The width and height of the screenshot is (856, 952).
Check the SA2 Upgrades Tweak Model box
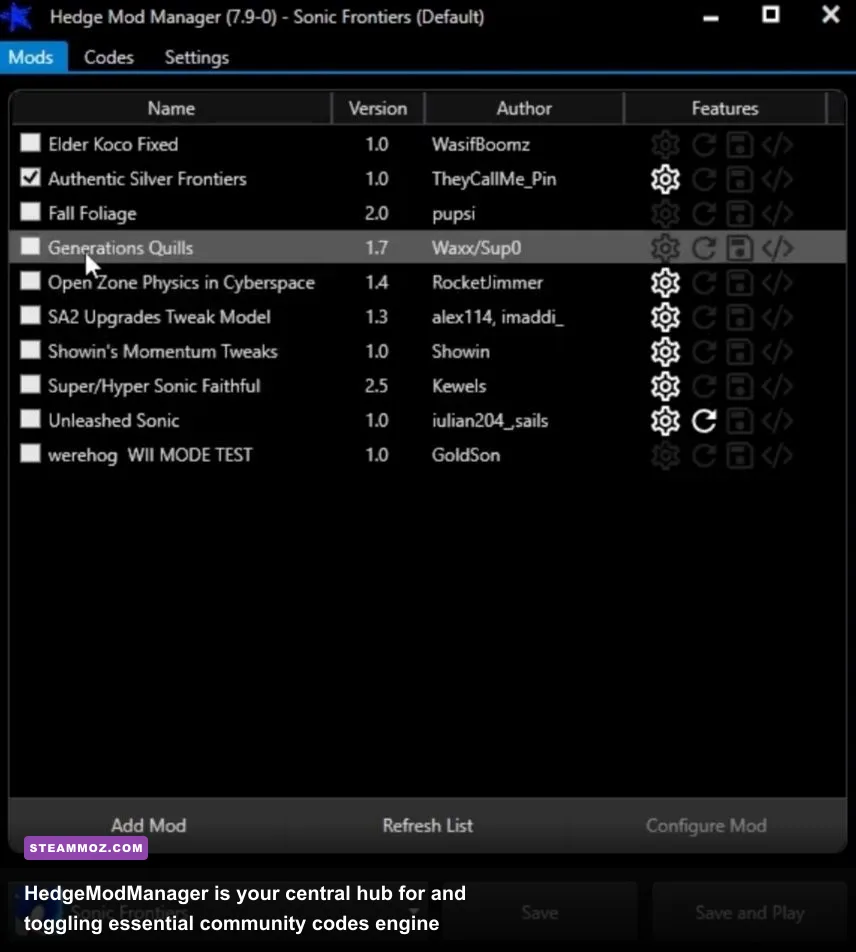pyautogui.click(x=30, y=316)
